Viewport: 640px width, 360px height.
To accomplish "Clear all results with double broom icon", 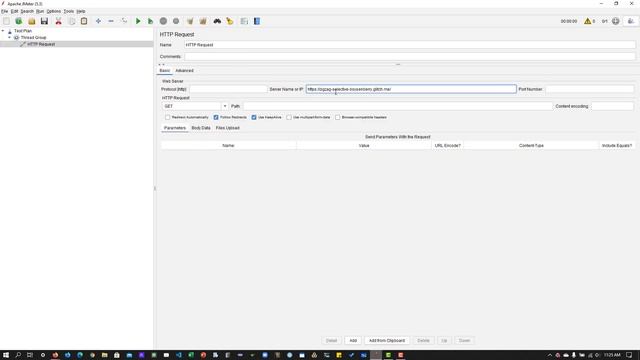I will tap(203, 21).
